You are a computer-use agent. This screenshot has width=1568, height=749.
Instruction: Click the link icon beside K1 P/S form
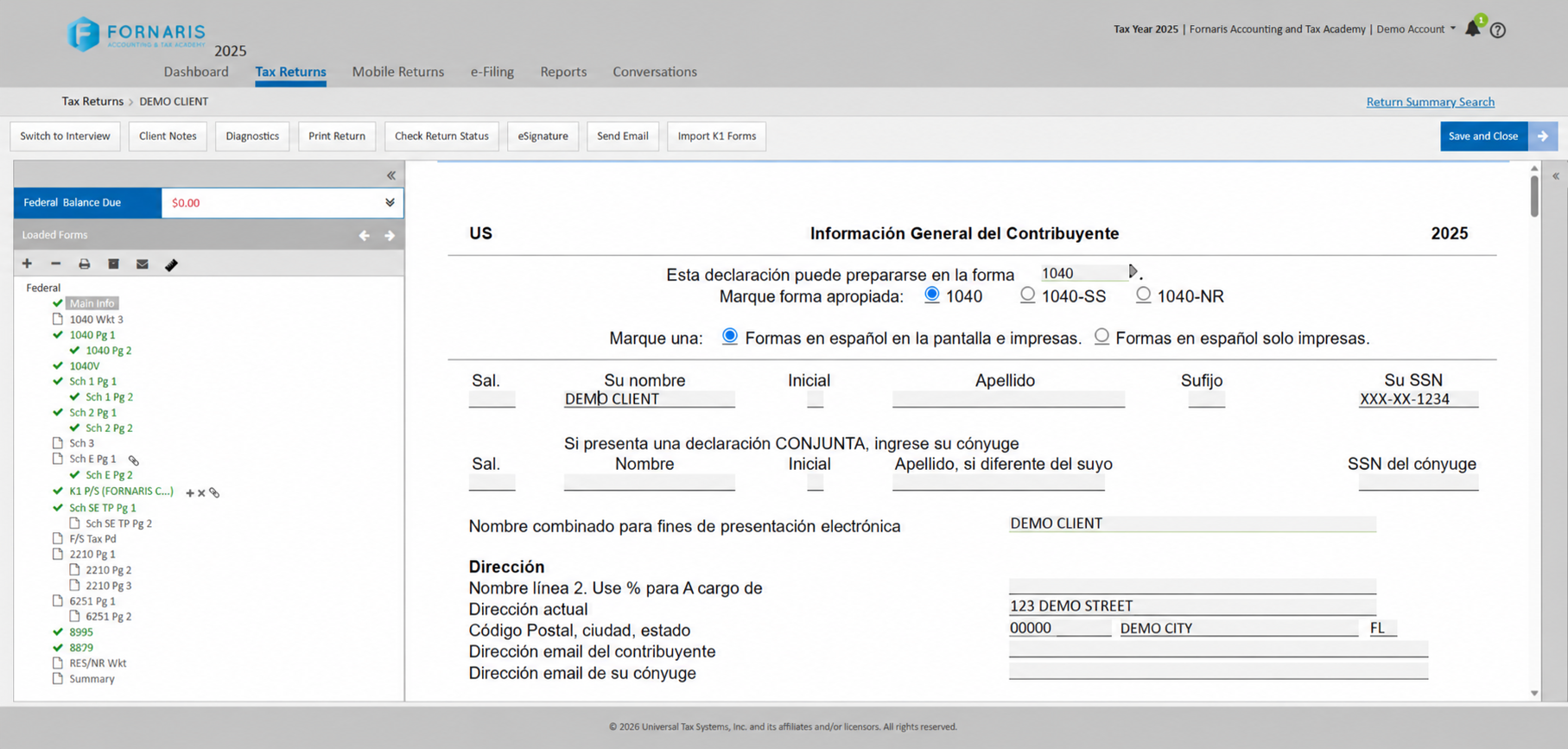coord(214,492)
